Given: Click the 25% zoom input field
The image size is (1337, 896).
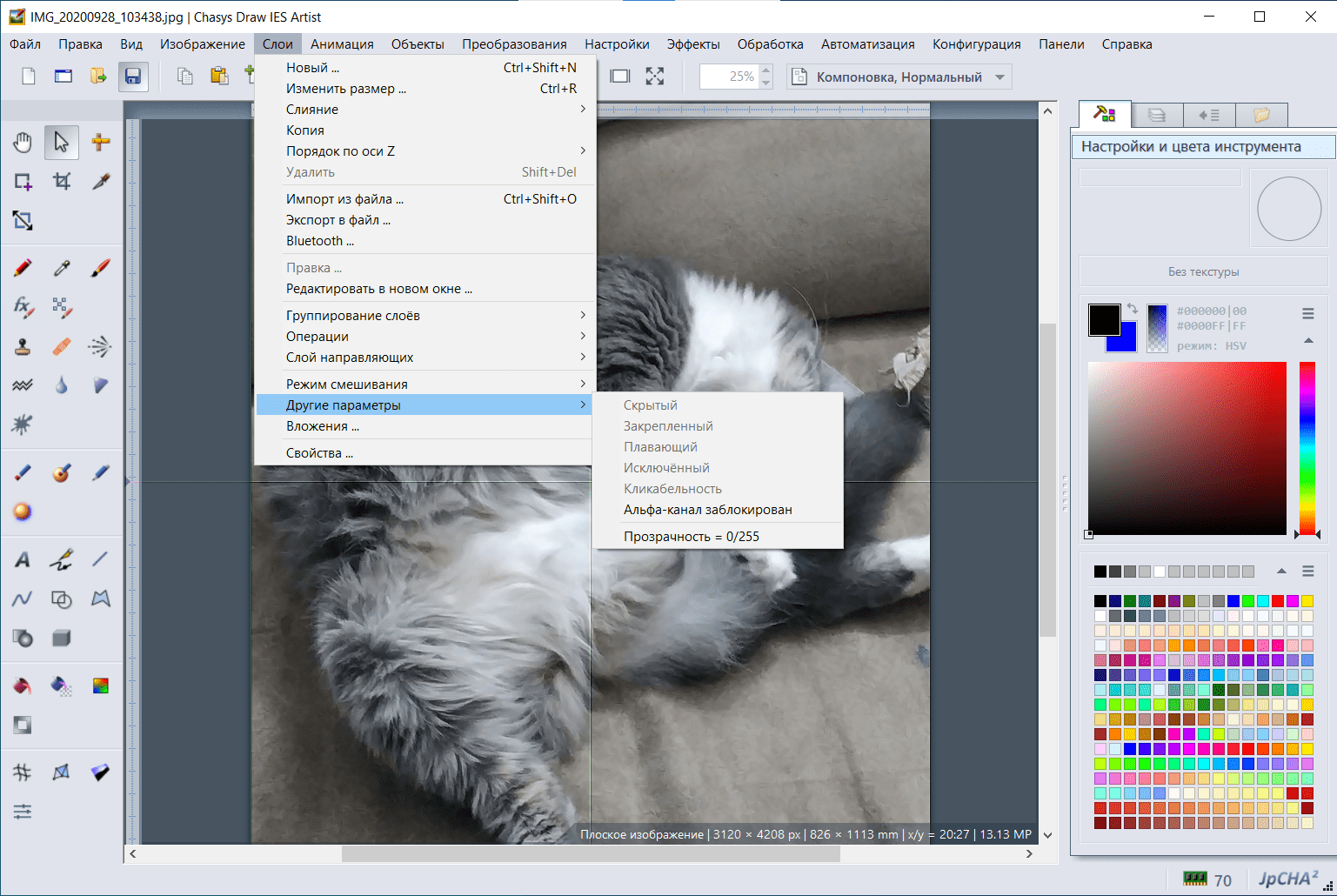Looking at the screenshot, I should 729,77.
